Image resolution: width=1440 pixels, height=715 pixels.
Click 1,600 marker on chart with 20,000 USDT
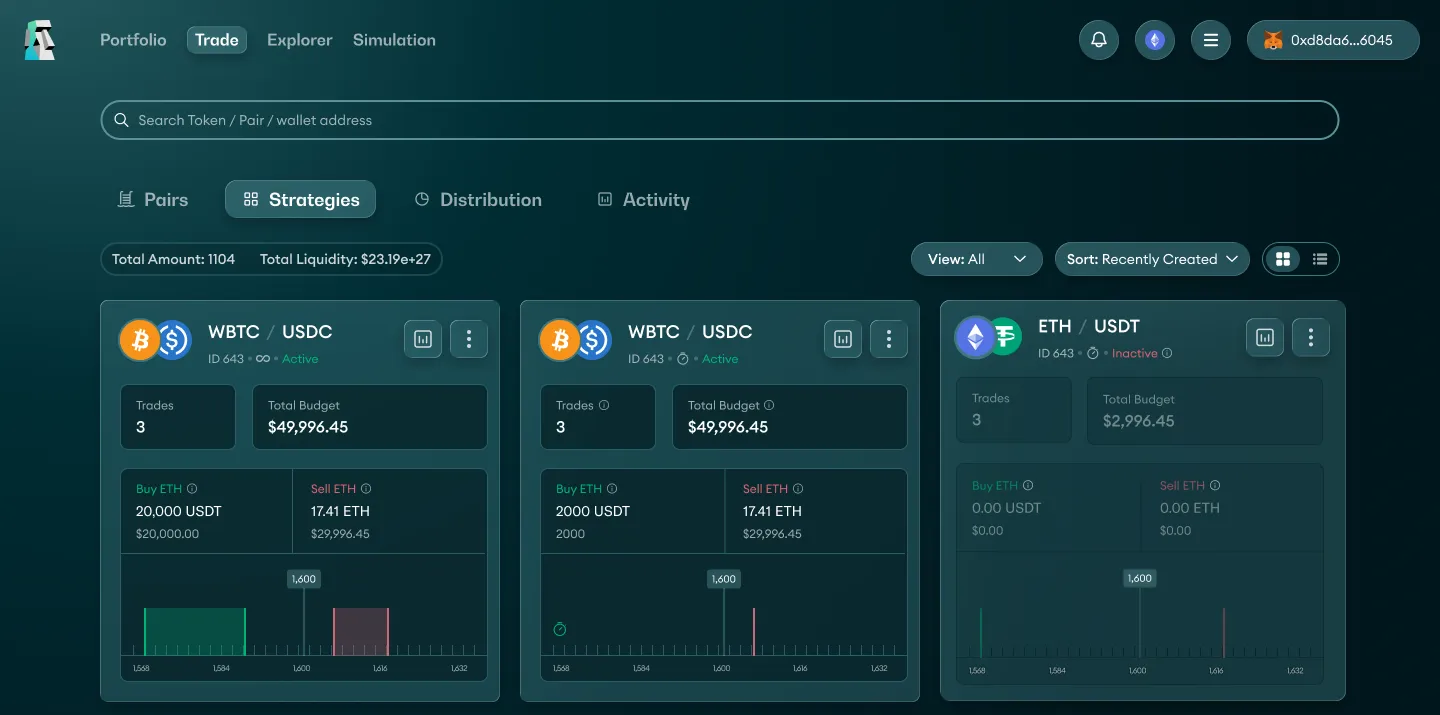(303, 579)
